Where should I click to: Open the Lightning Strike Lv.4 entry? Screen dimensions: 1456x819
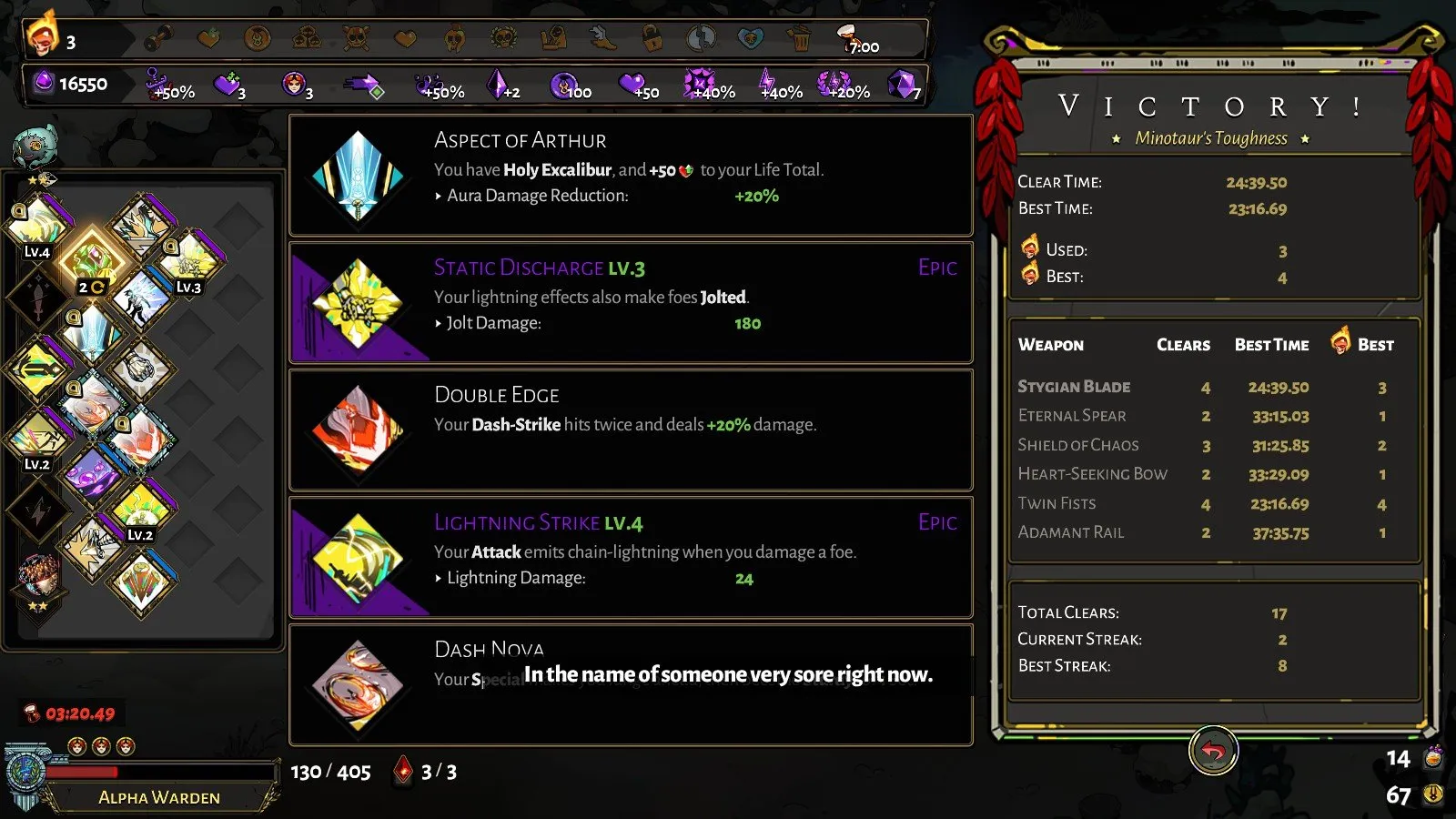click(631, 558)
